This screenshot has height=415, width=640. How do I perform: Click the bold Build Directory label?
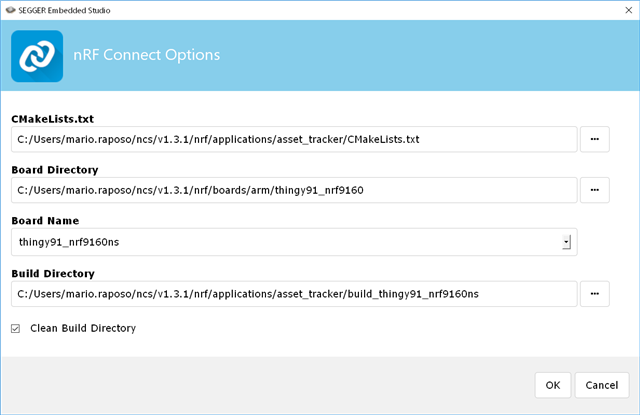(x=53, y=272)
